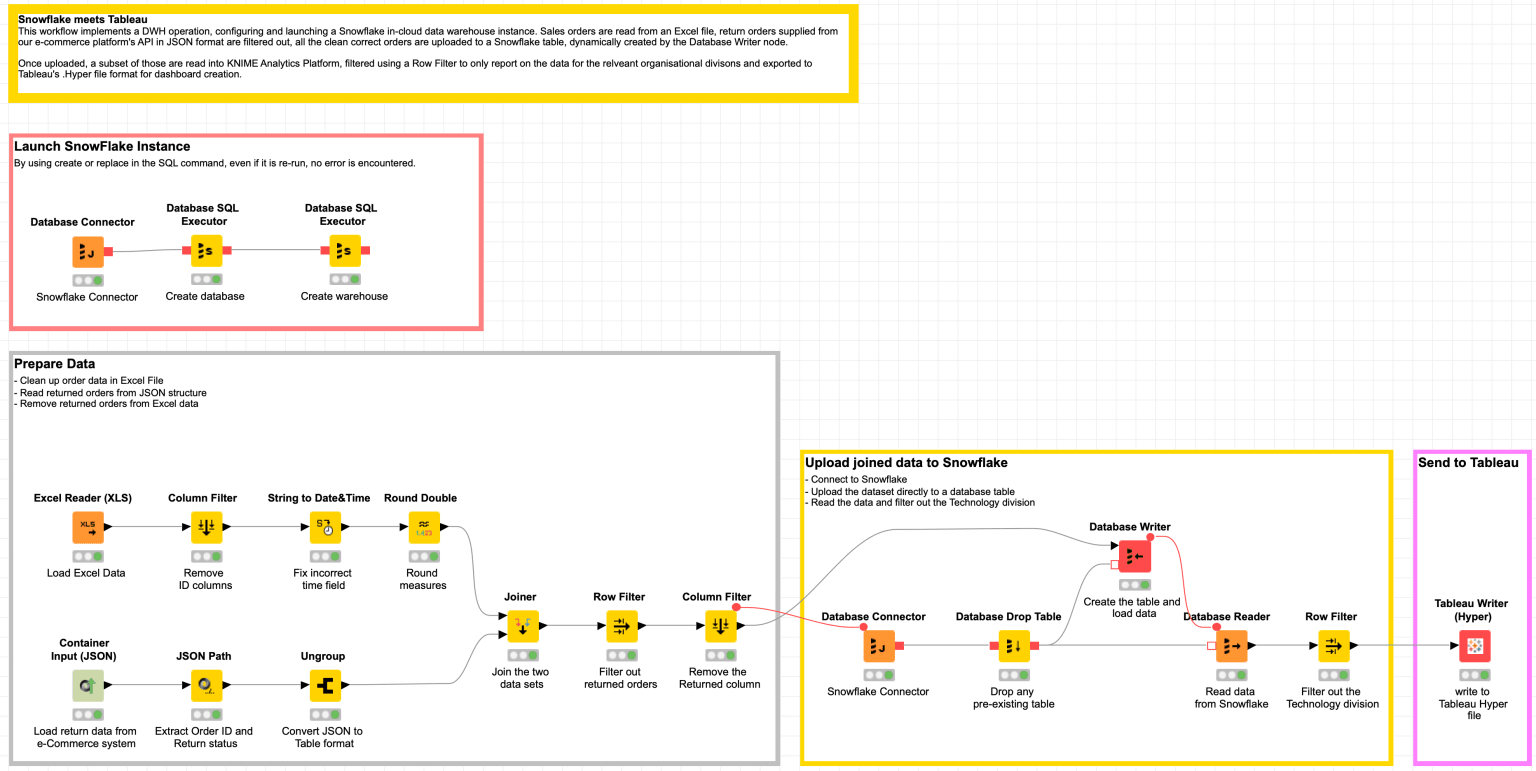The image size is (1536, 771).
Task: Click status light under Tableau Writer node
Action: coord(1475,675)
